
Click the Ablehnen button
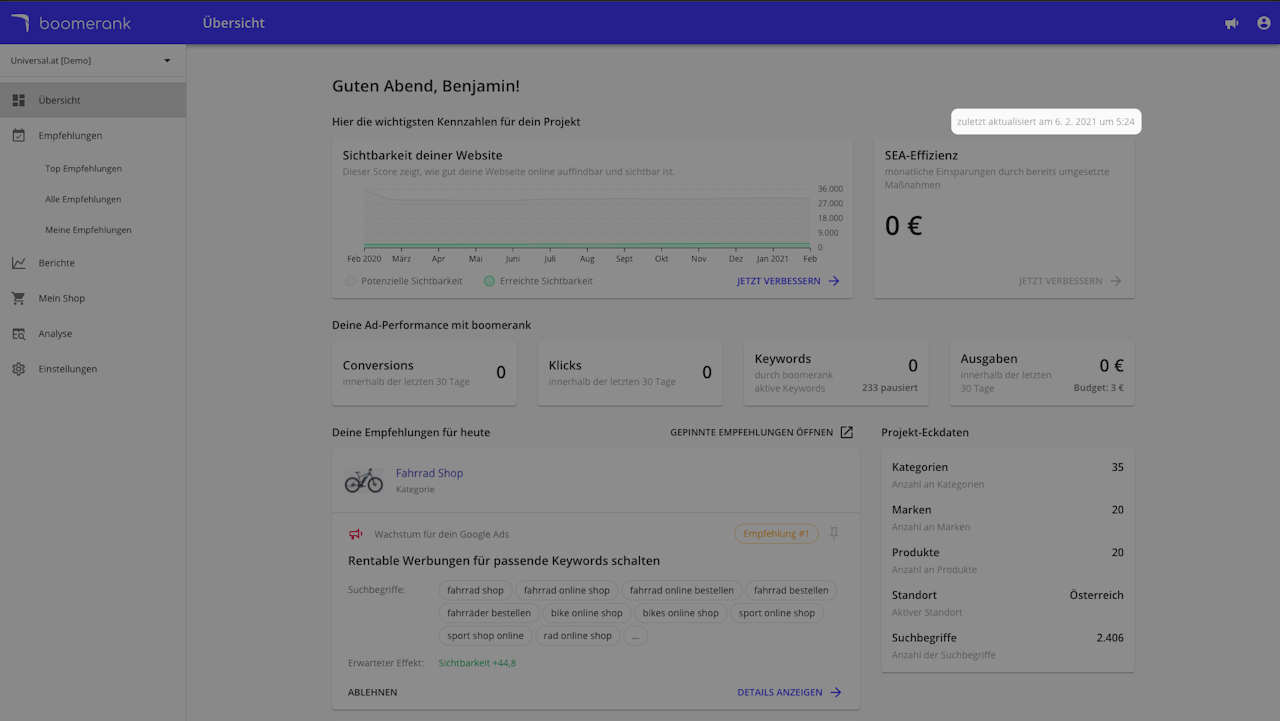pos(372,692)
